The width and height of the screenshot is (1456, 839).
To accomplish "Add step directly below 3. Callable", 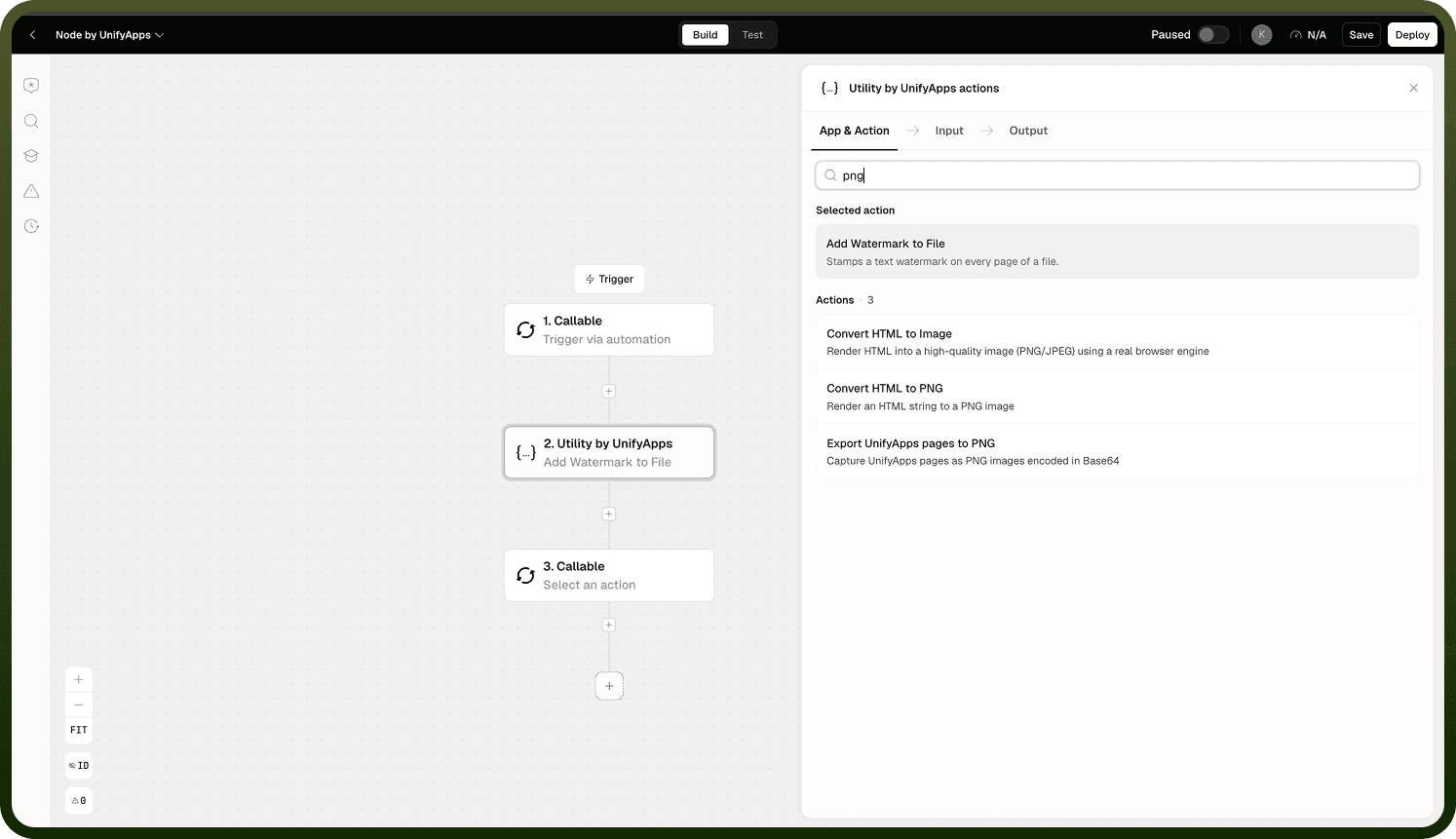I will 609,625.
